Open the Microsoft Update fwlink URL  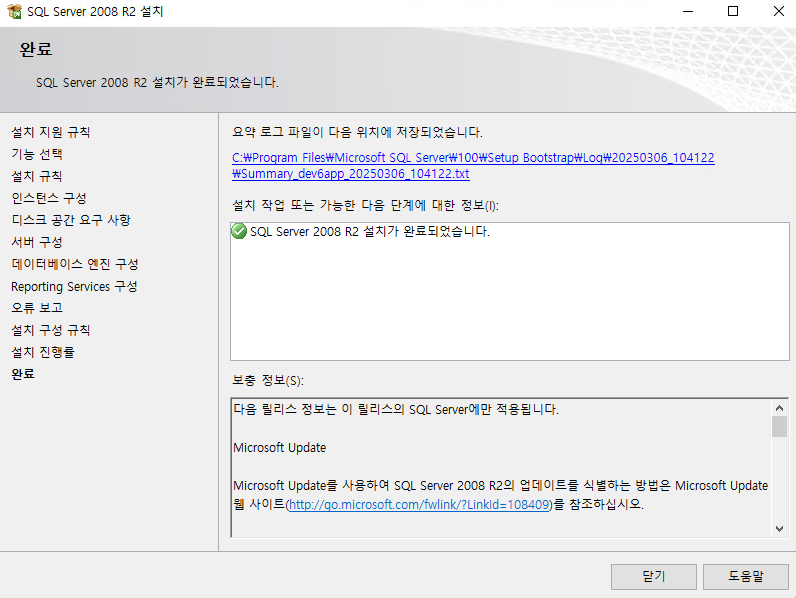click(x=419, y=505)
